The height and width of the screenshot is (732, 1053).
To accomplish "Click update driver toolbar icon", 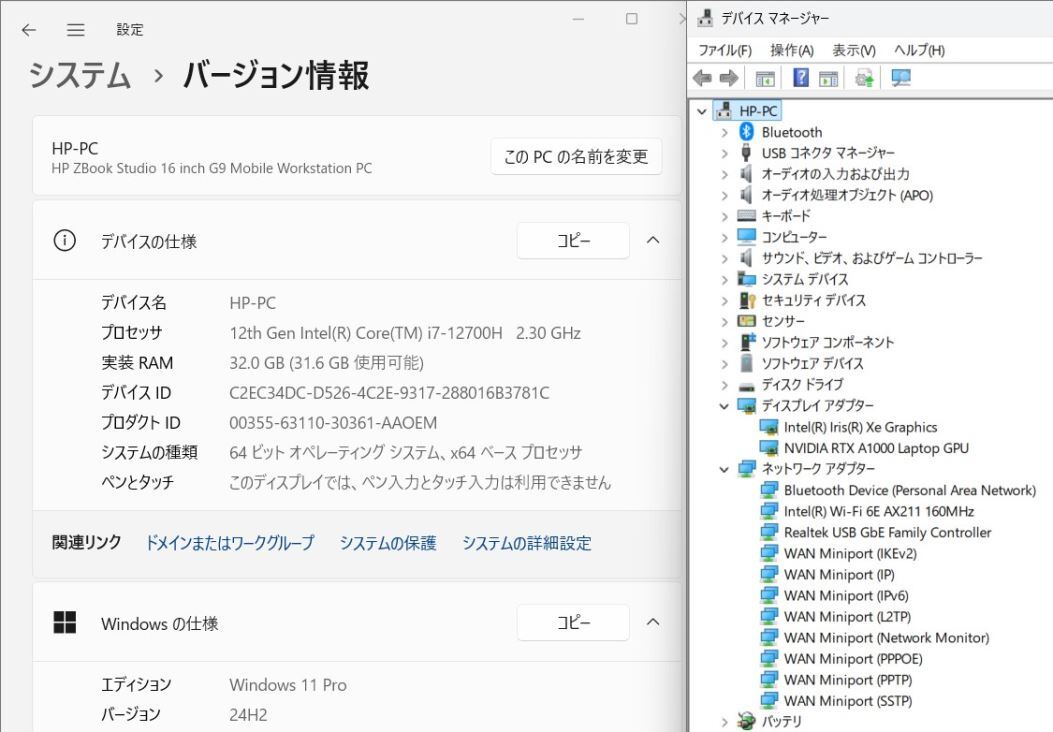I will point(864,78).
